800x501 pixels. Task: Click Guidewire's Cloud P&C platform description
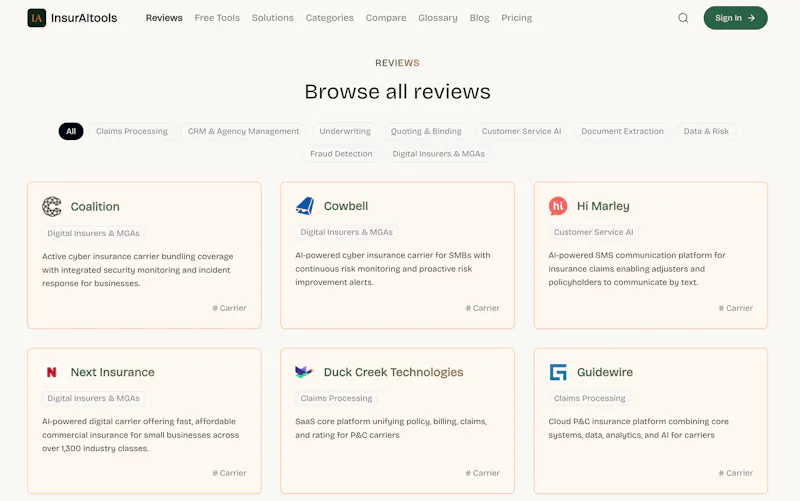[x=638, y=429]
